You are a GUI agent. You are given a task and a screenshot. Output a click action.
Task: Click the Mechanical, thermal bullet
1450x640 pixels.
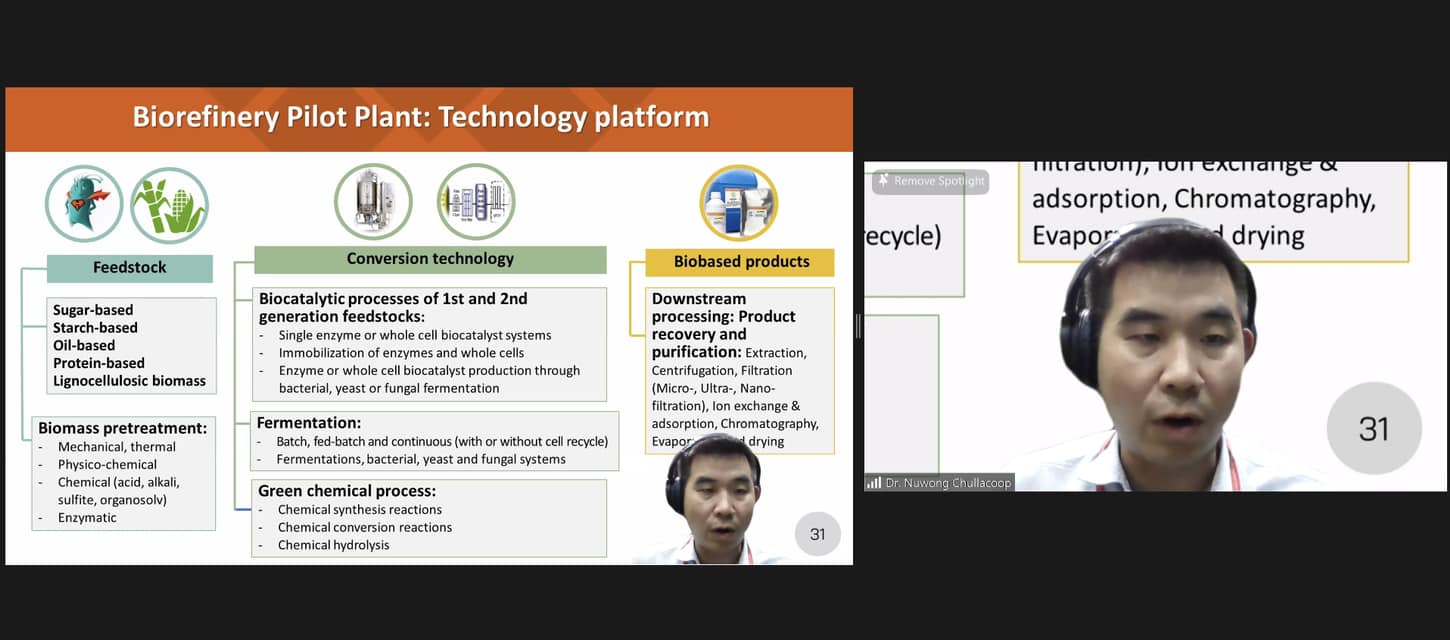117,447
